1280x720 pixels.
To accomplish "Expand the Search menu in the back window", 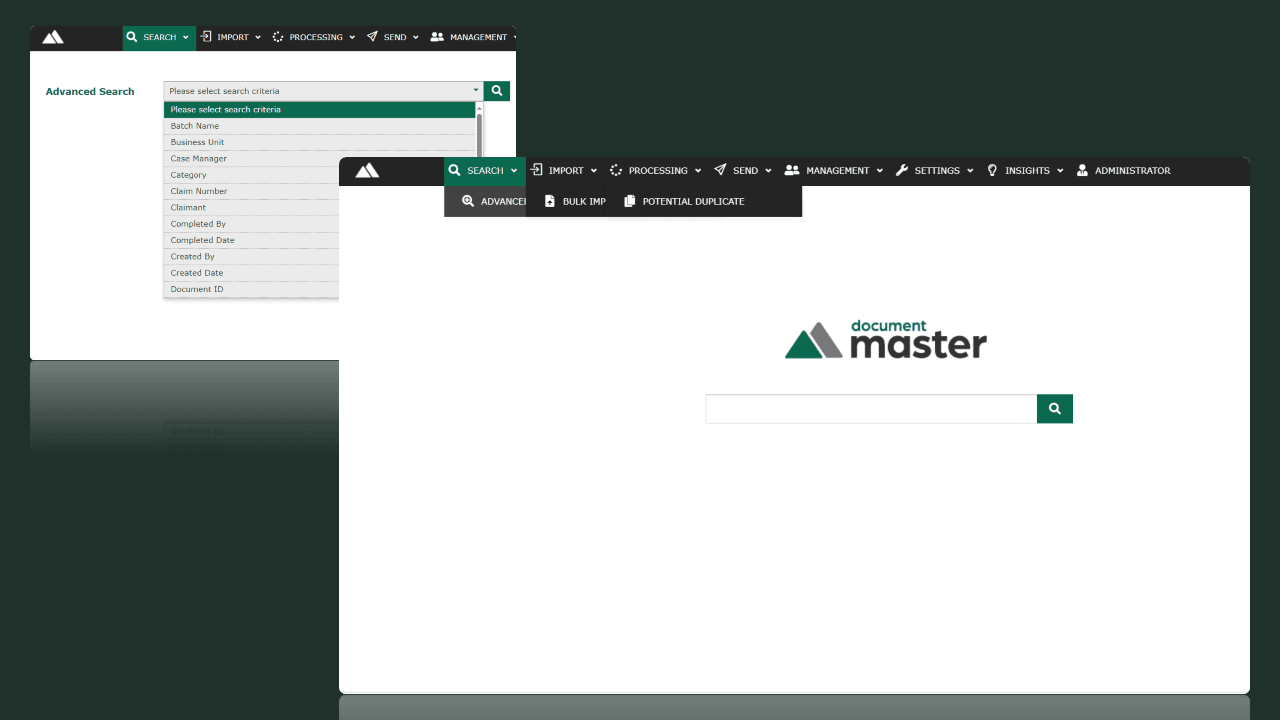I will [159, 37].
